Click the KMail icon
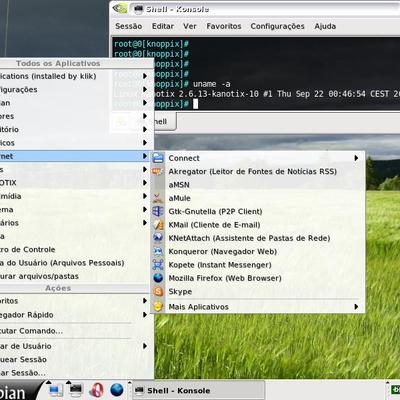This screenshot has width=400, height=400. 158,225
